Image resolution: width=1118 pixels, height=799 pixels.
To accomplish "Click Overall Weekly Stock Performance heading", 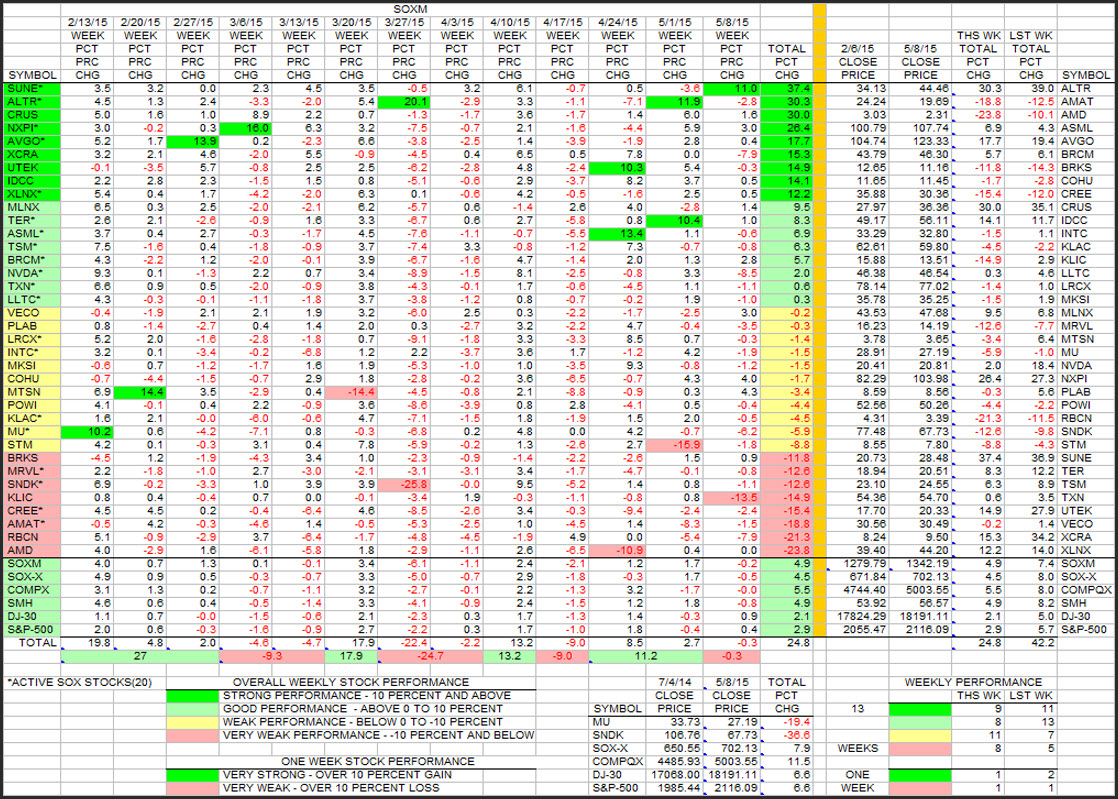I will pos(351,682).
